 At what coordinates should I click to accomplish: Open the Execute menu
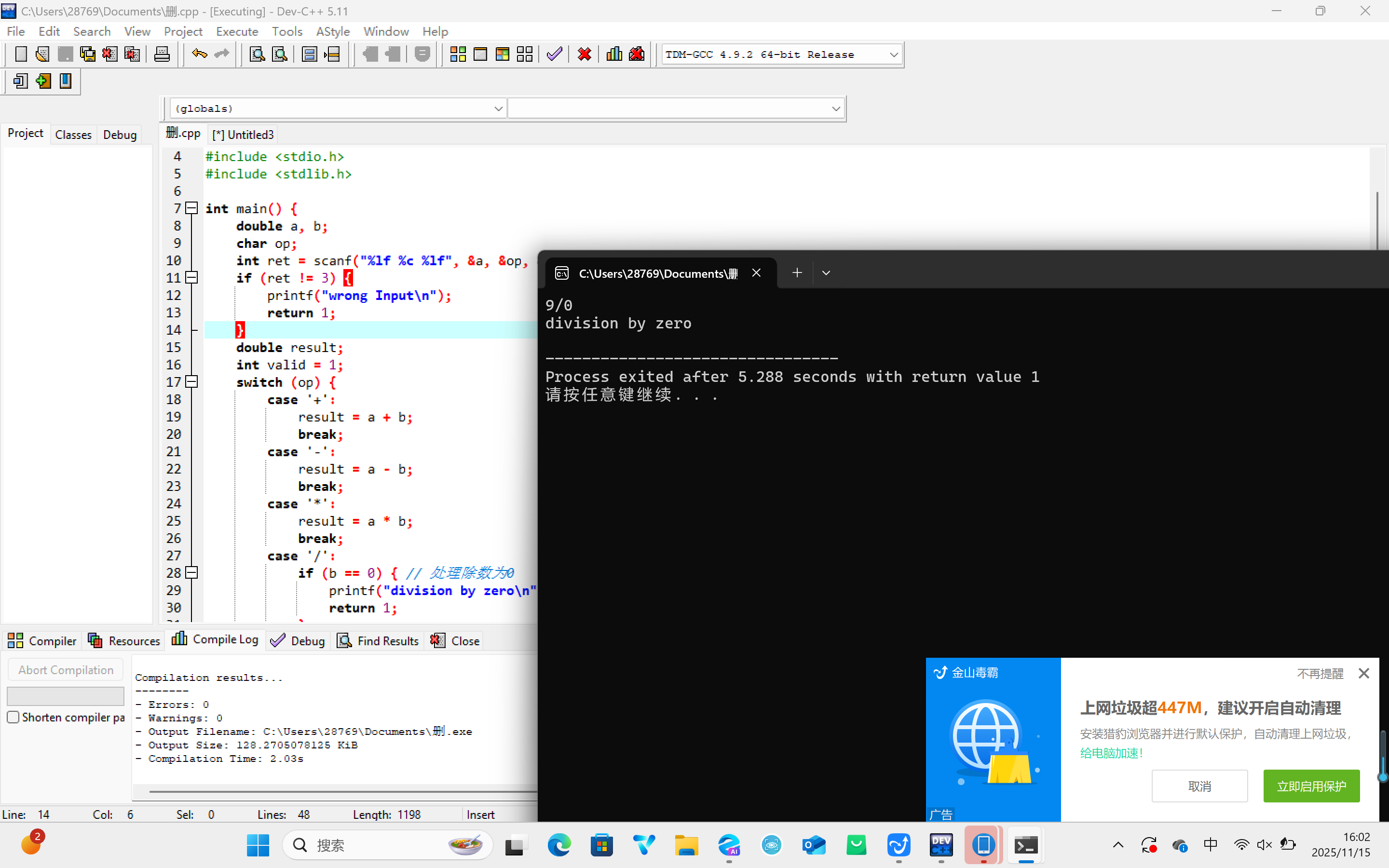[236, 31]
